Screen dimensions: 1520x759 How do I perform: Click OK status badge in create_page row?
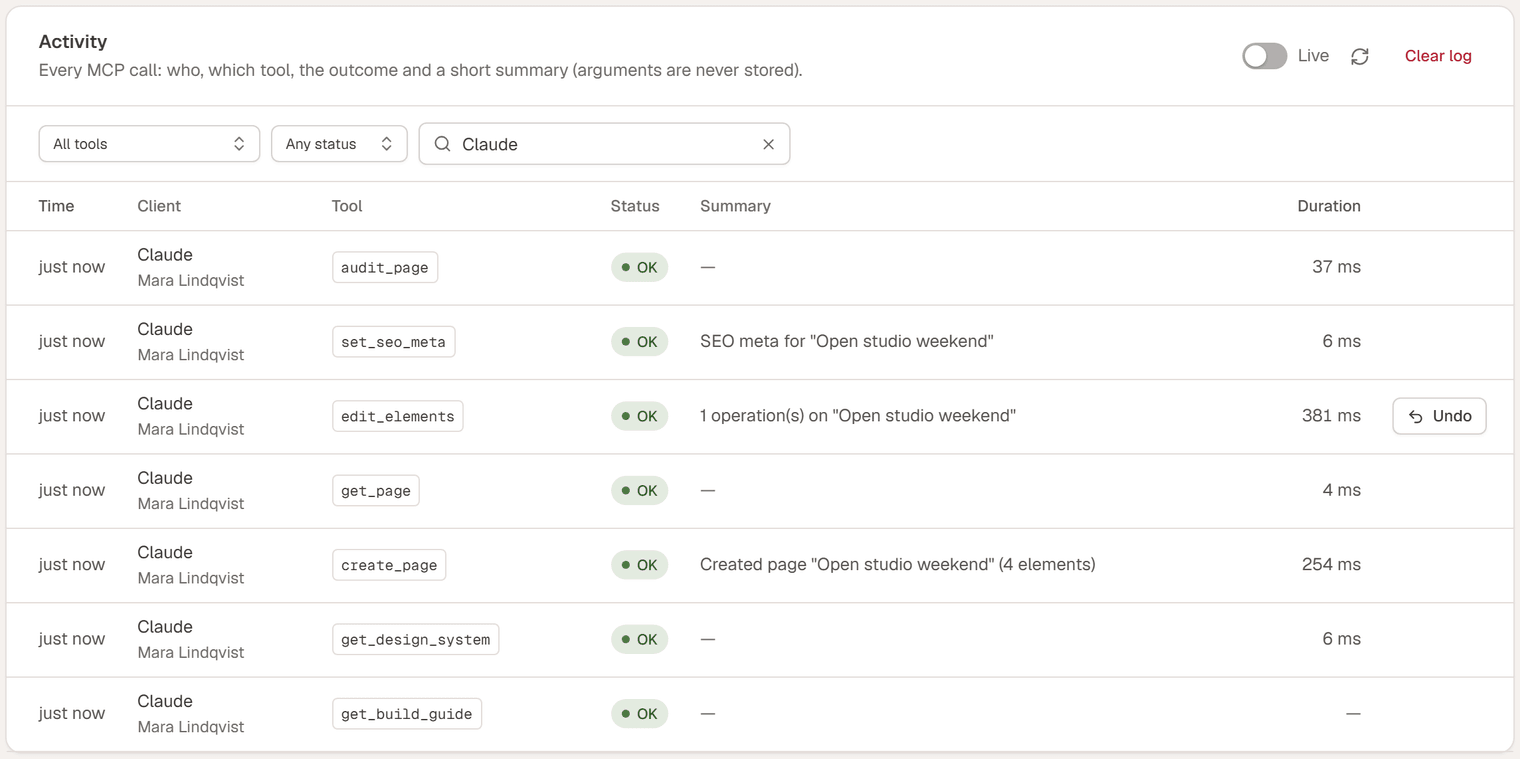click(x=639, y=565)
